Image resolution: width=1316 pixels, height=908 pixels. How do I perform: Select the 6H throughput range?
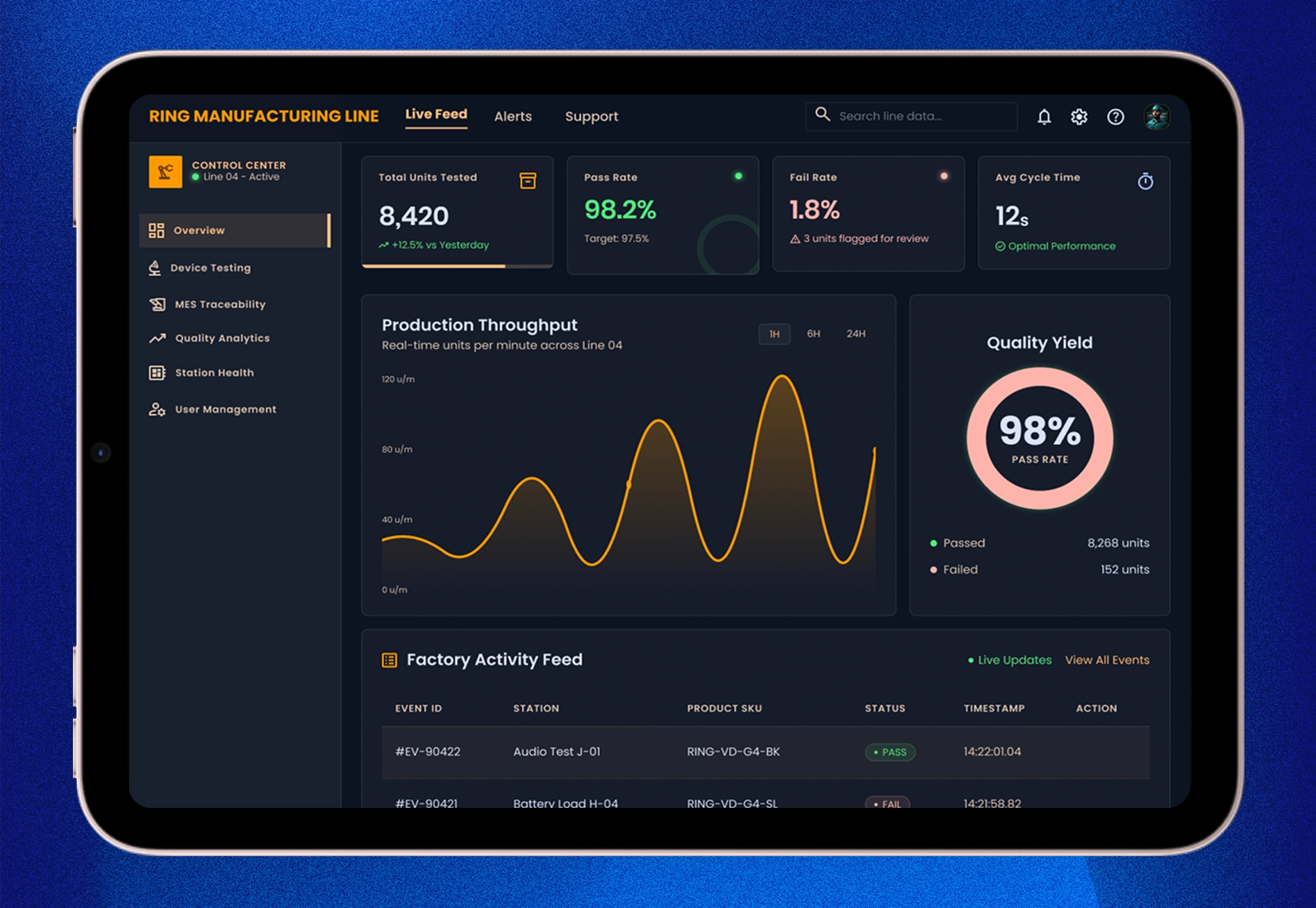pos(814,334)
